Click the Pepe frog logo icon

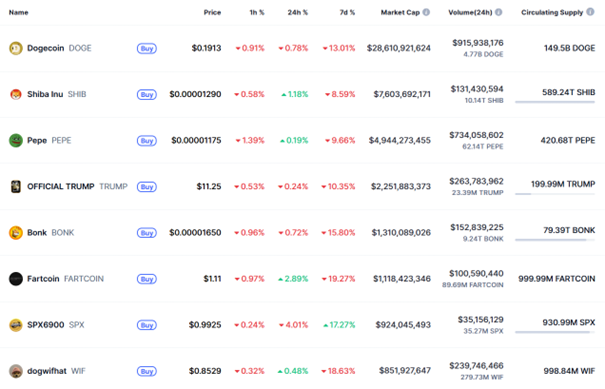point(16,140)
